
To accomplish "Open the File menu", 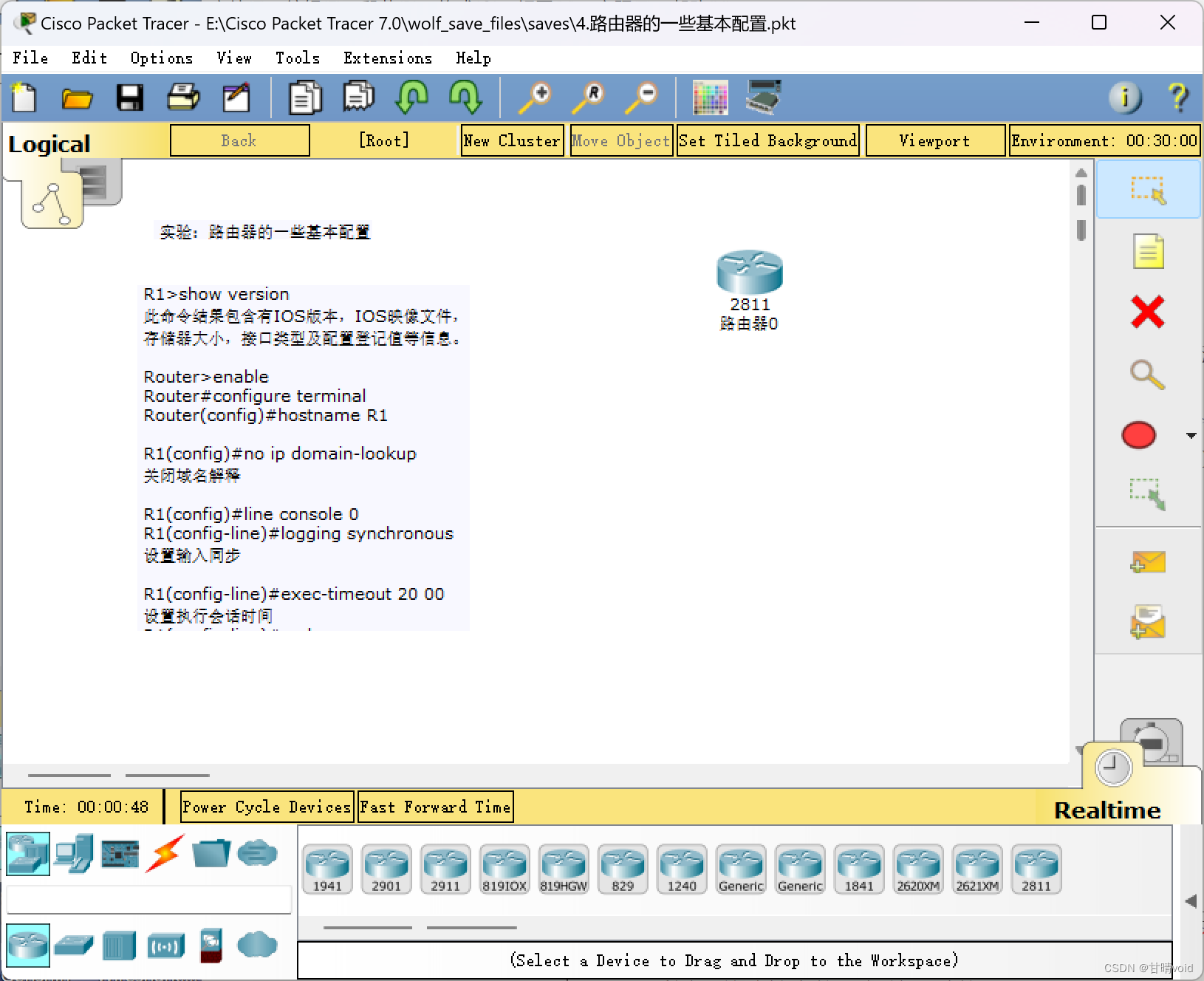I will pyautogui.click(x=30, y=58).
